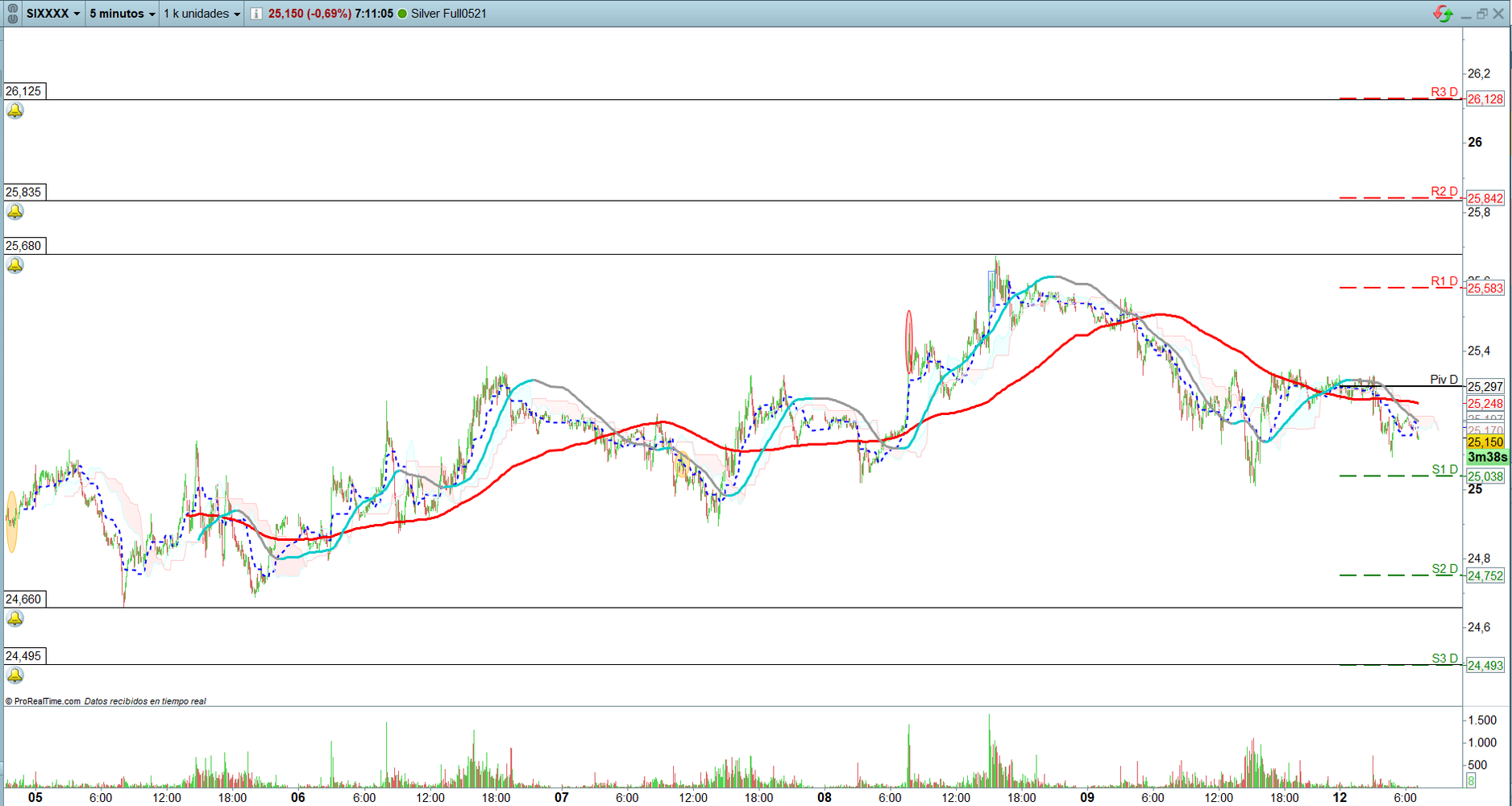Open the 1 k unidades dropdown
This screenshot has width=1512, height=806.
[x=201, y=14]
